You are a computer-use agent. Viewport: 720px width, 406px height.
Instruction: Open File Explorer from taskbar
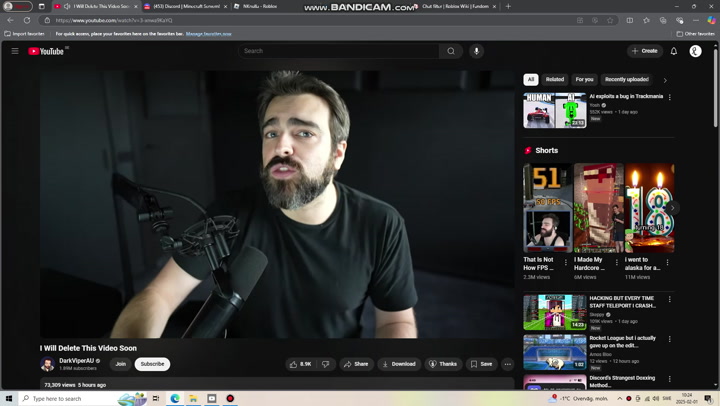pos(193,398)
